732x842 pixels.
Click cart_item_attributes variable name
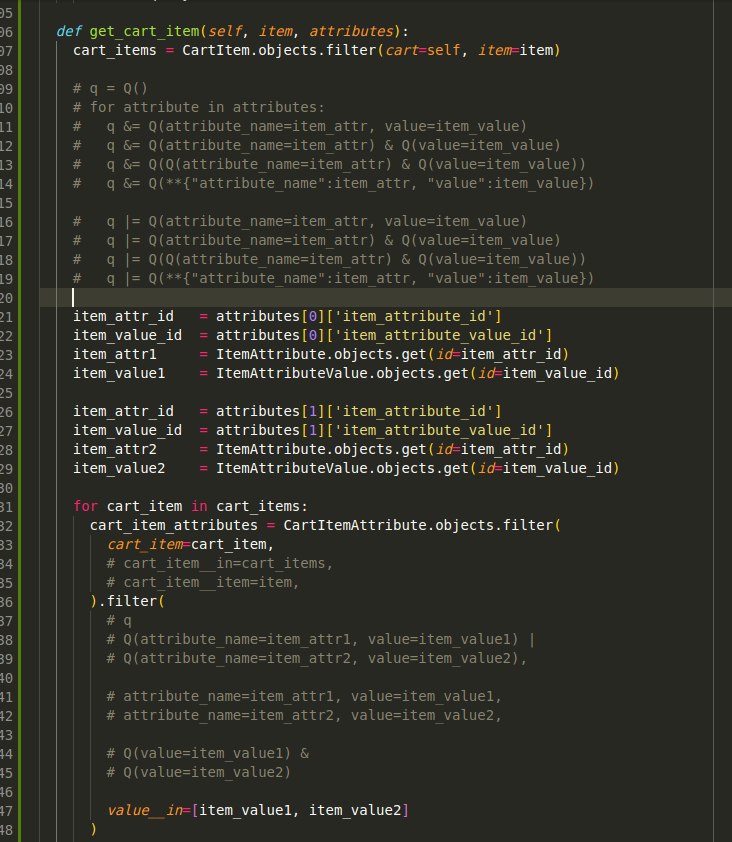point(173,525)
